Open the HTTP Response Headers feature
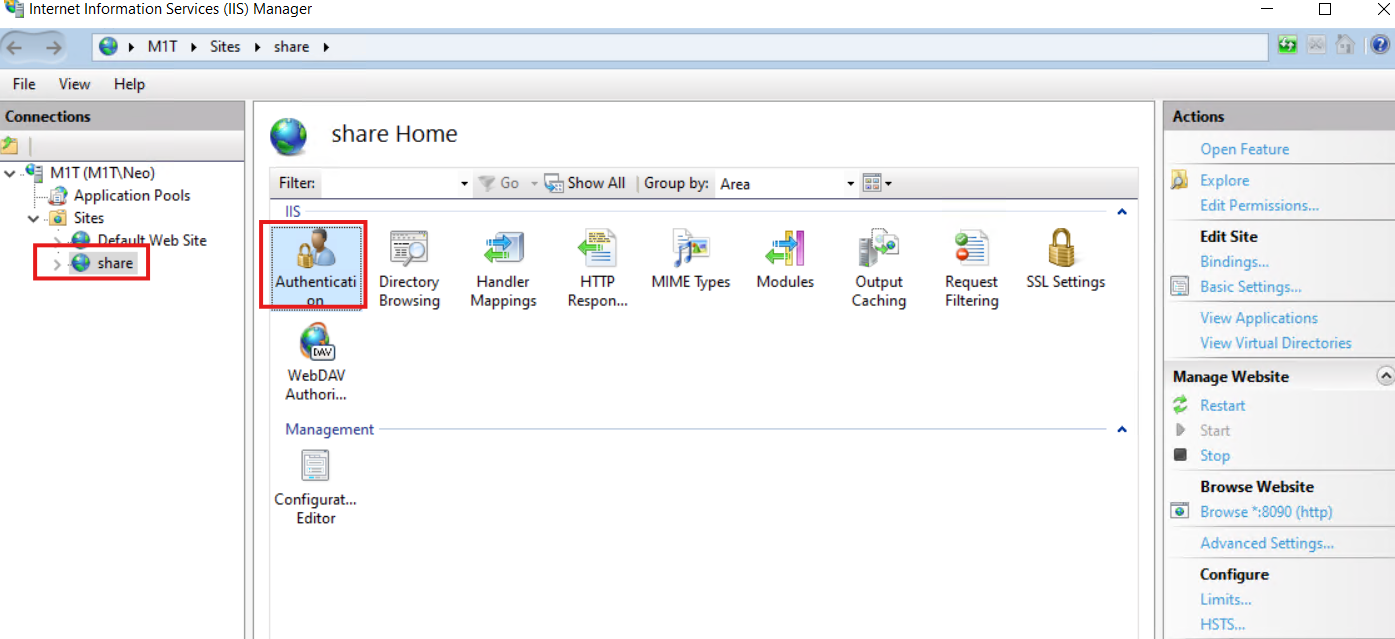This screenshot has width=1395, height=639. pos(597,268)
